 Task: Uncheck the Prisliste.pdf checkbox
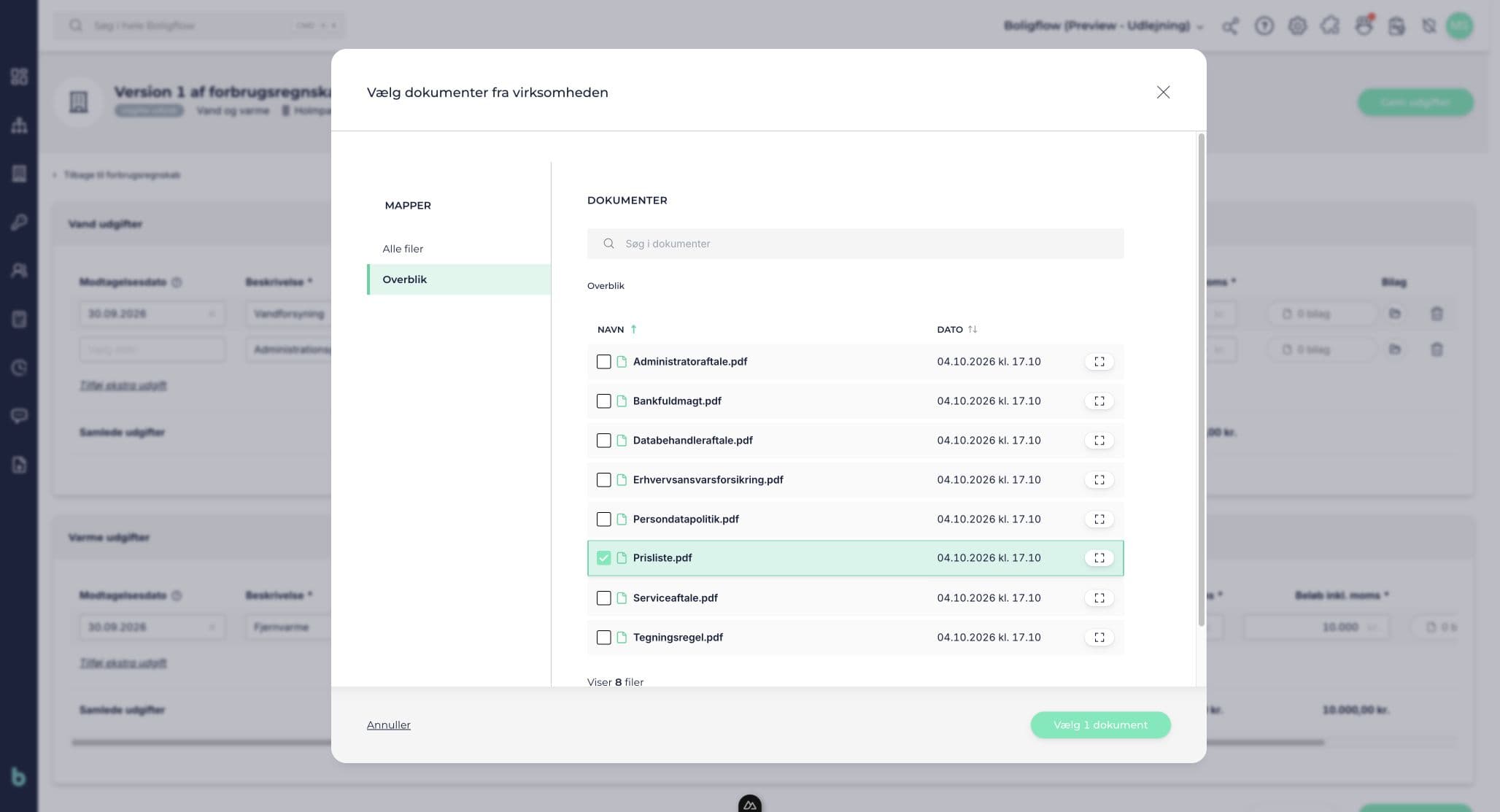point(603,558)
